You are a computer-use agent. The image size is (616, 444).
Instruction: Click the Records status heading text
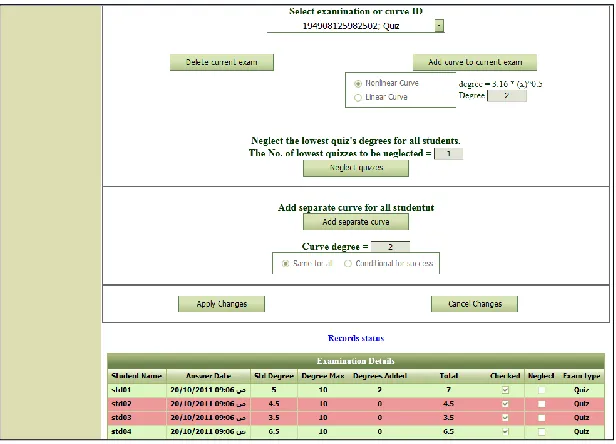[356, 338]
